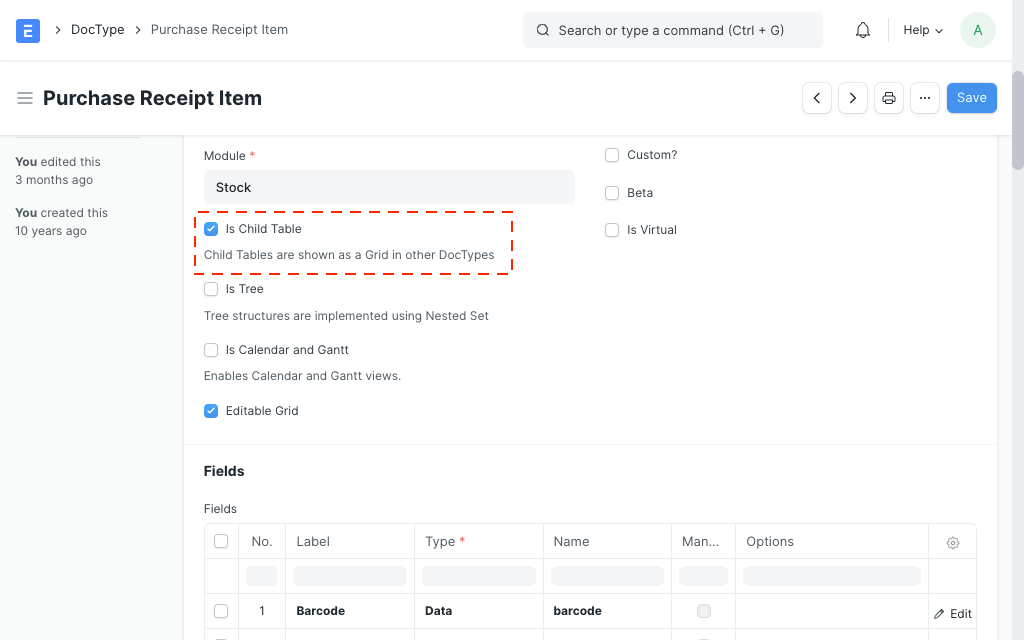Image resolution: width=1024 pixels, height=640 pixels.
Task: Go to next document arrow
Action: click(x=853, y=98)
